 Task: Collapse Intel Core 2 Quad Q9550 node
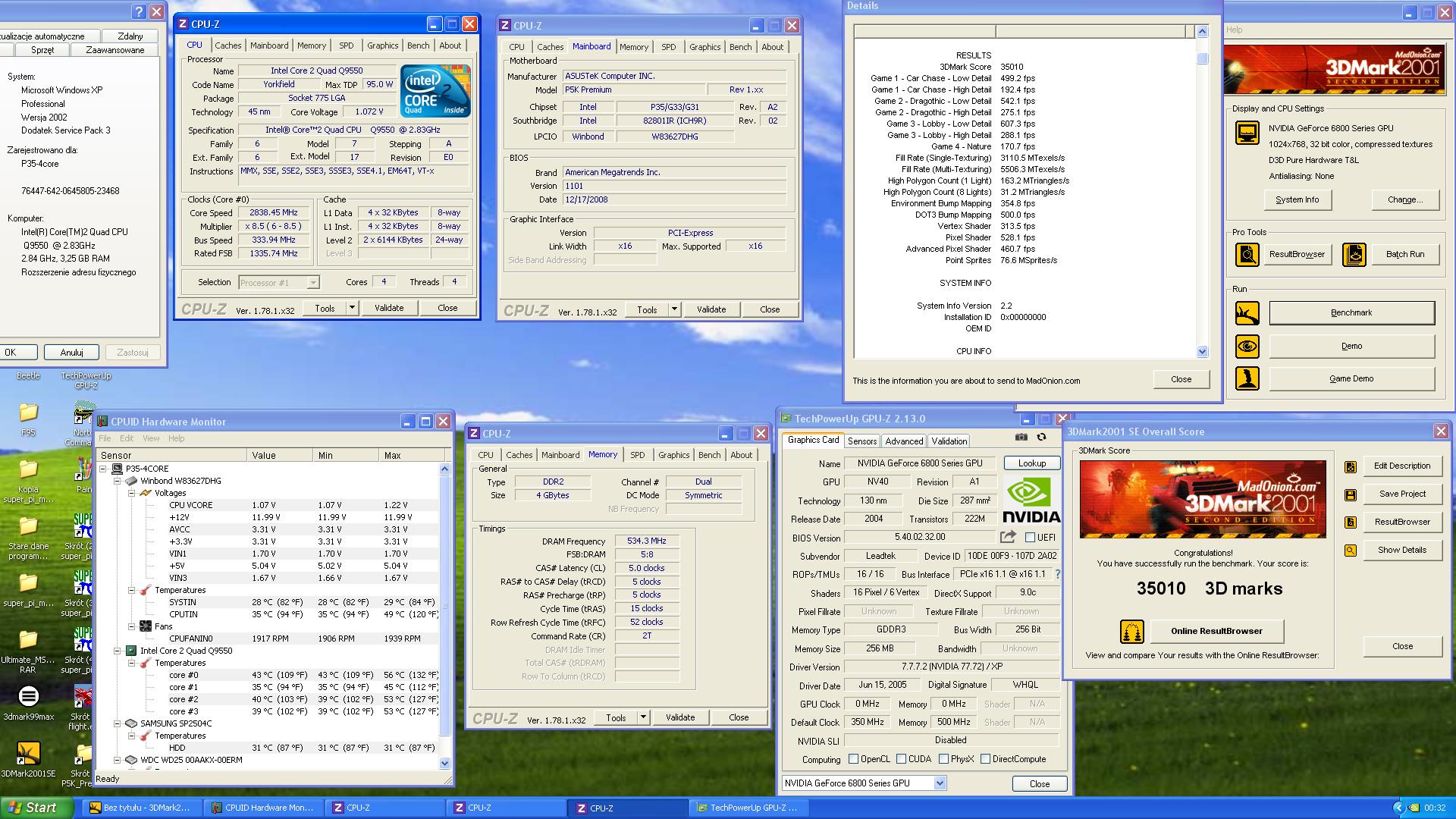[x=118, y=651]
